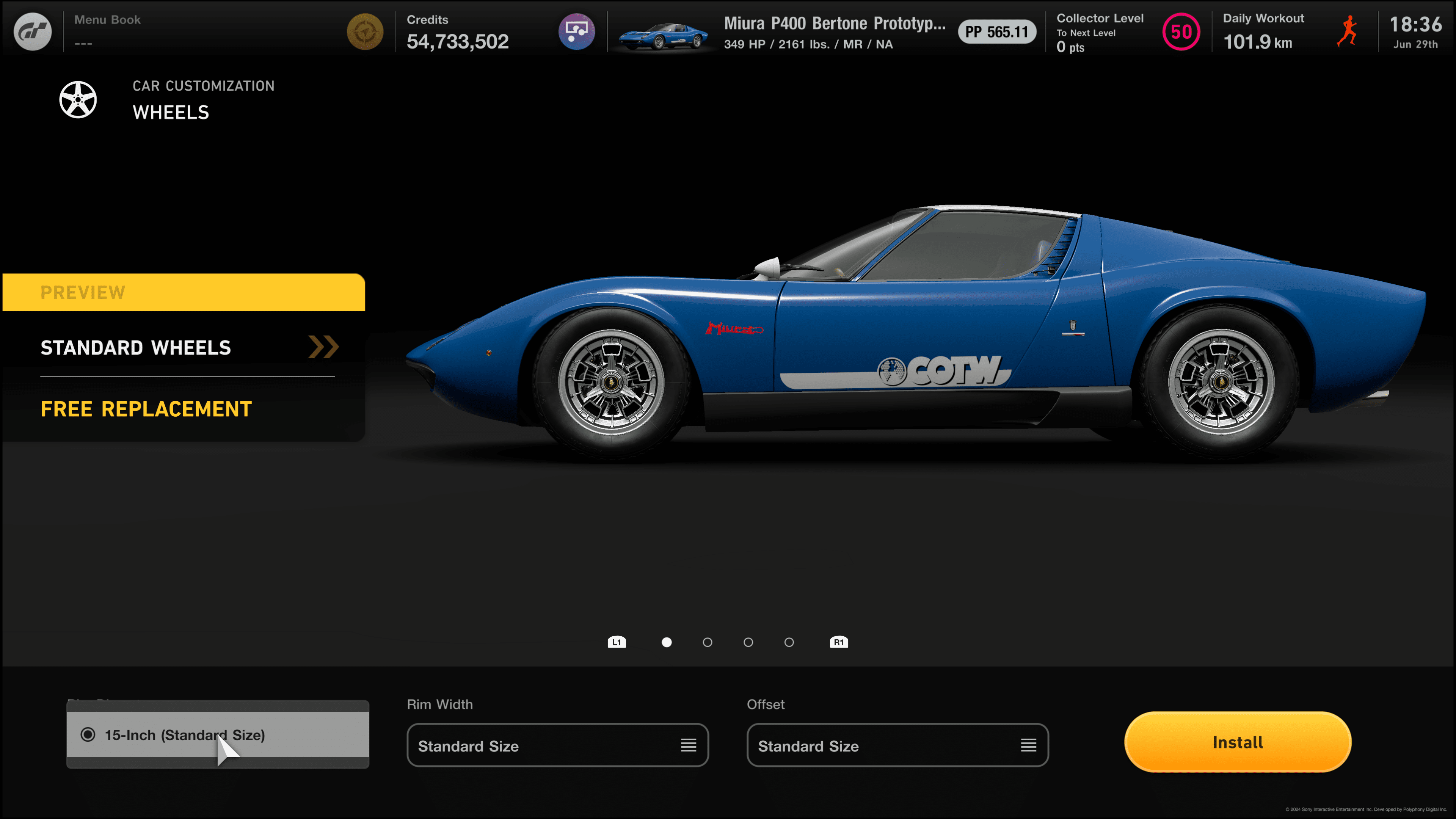1456x819 pixels.
Task: Click the Wheels customization wheel icon
Action: (78, 99)
